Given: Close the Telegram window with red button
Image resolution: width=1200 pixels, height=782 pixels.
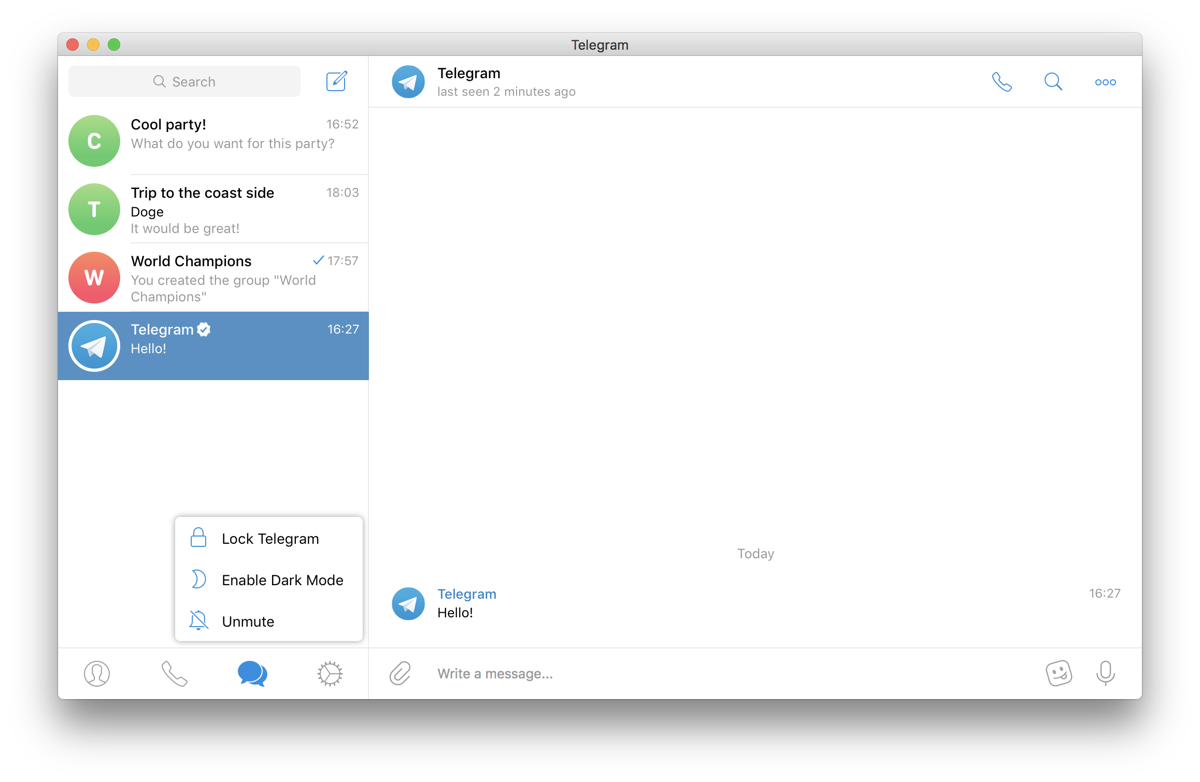Looking at the screenshot, I should (73, 44).
